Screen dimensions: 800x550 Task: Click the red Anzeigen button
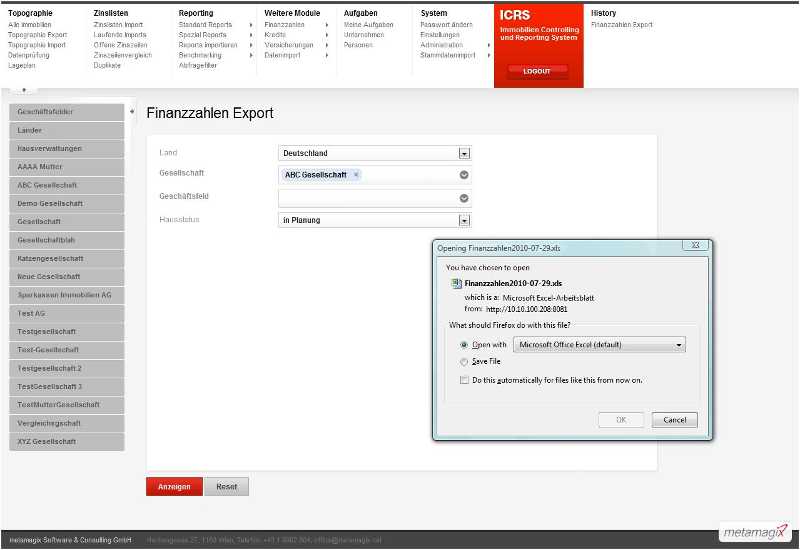pos(174,487)
